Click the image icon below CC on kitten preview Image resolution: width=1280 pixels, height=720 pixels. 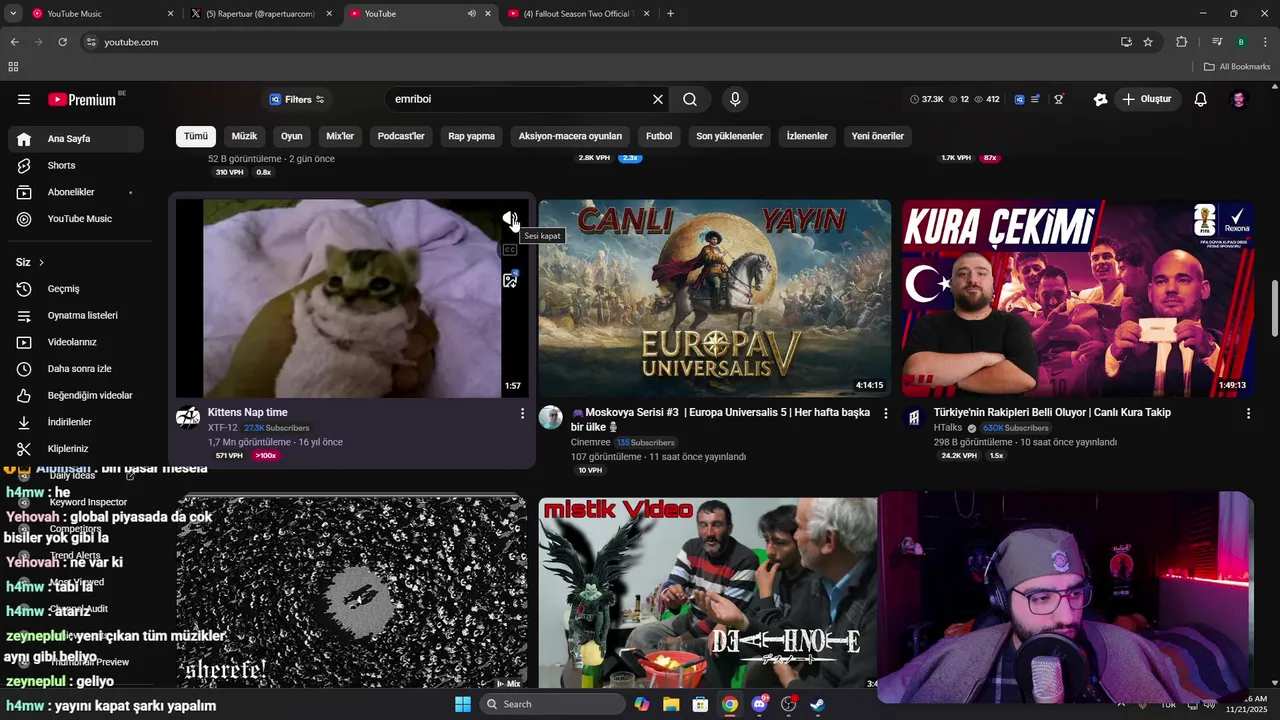point(510,280)
